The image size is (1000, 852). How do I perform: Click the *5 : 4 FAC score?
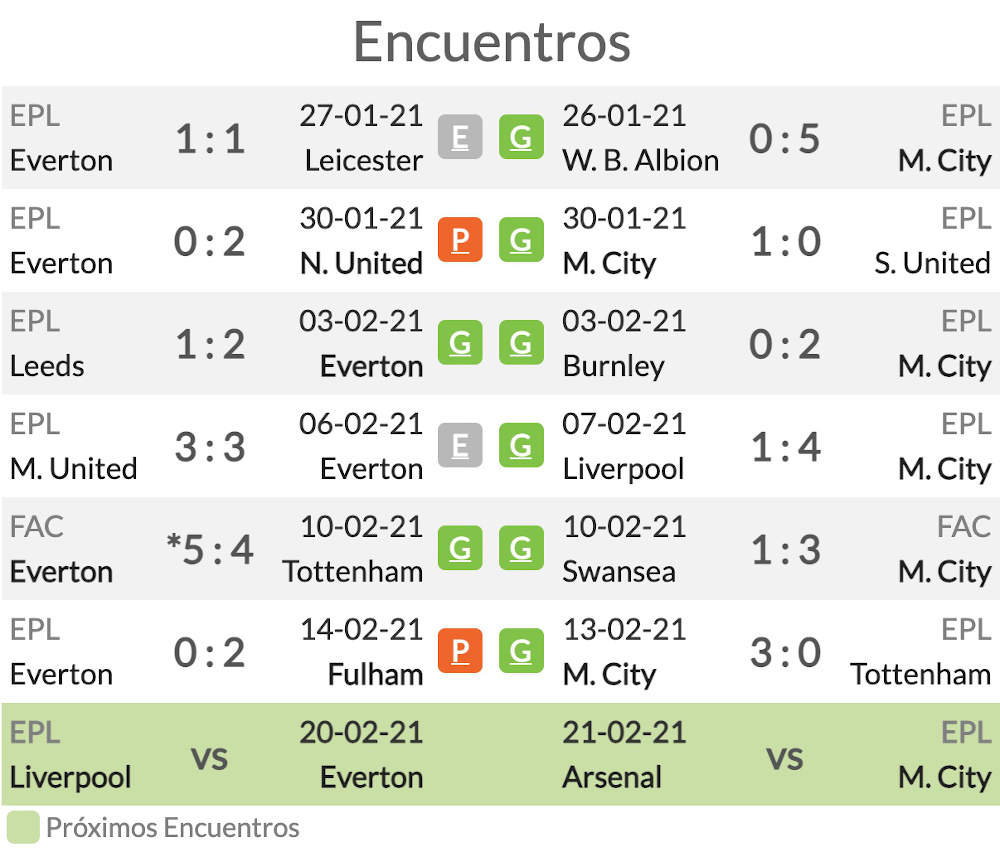point(210,549)
